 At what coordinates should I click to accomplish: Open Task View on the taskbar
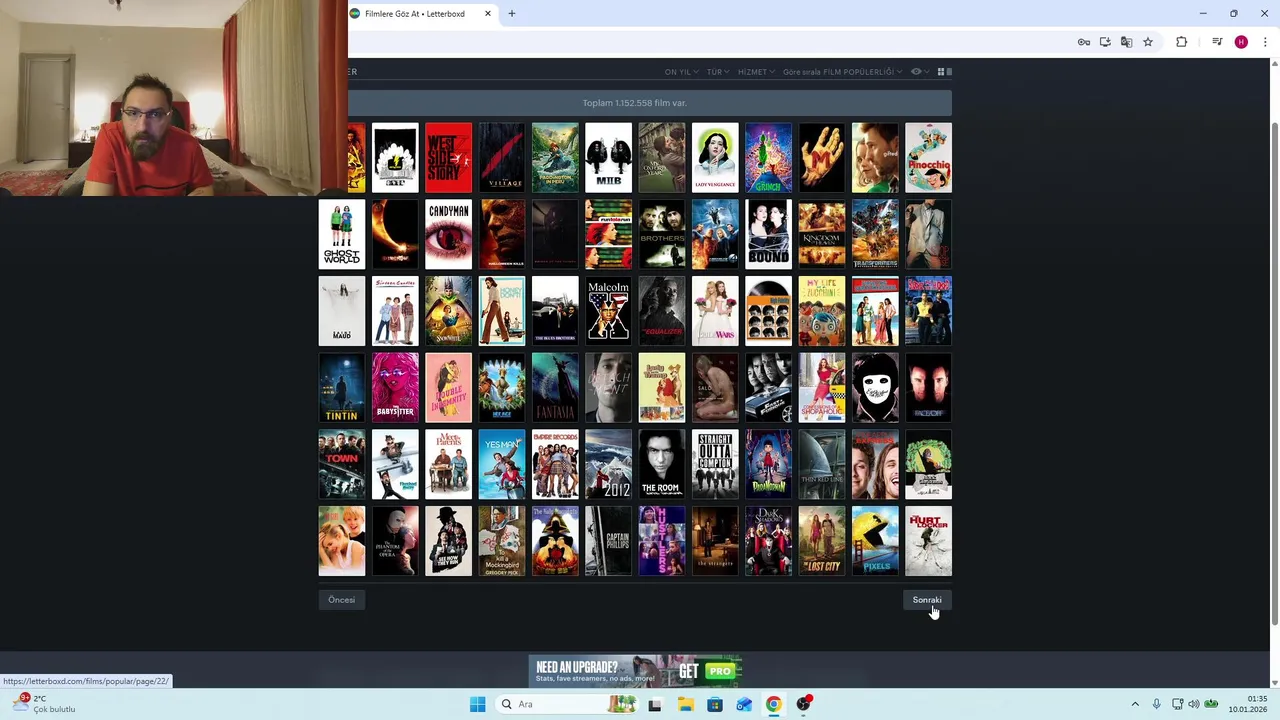click(654, 704)
